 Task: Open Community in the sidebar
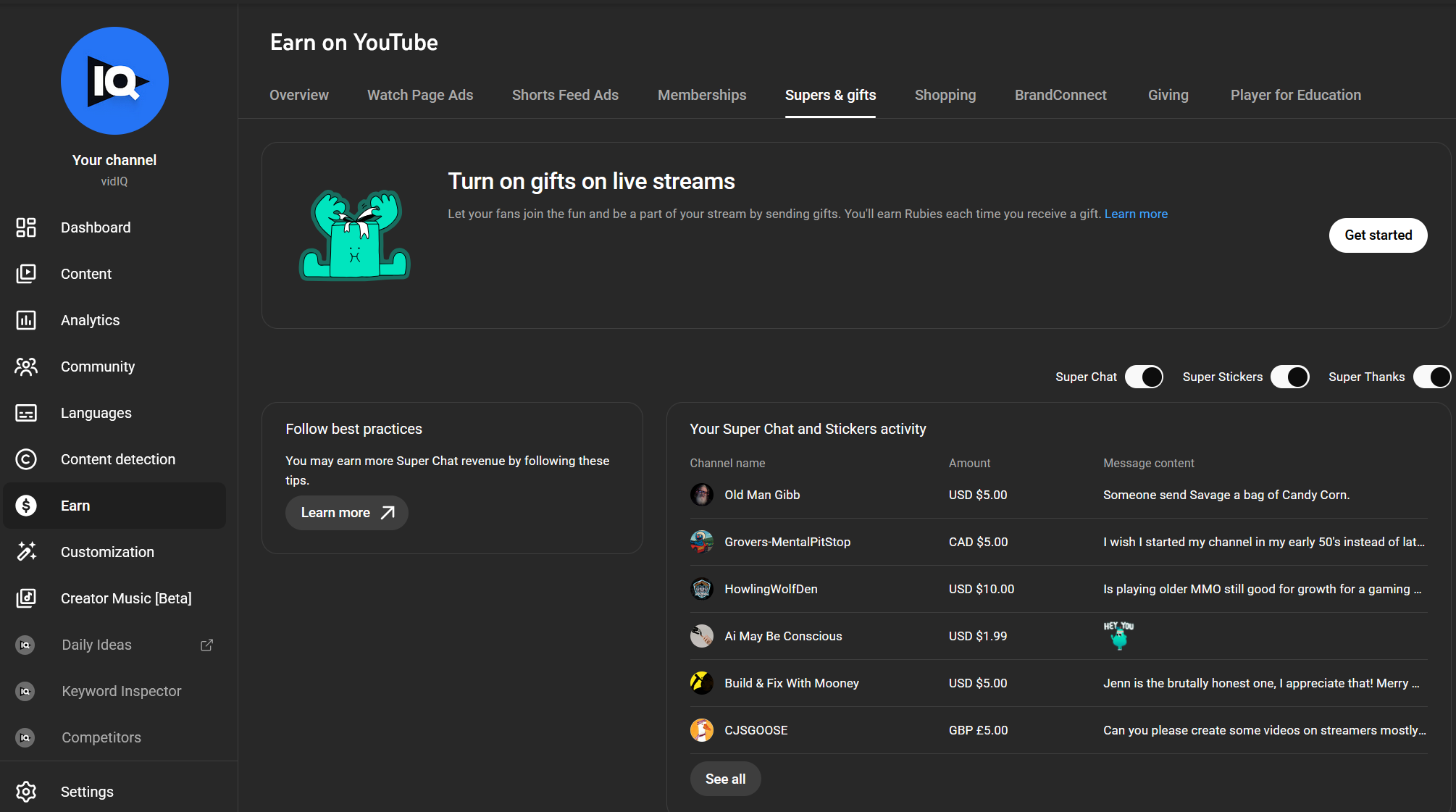tap(114, 367)
